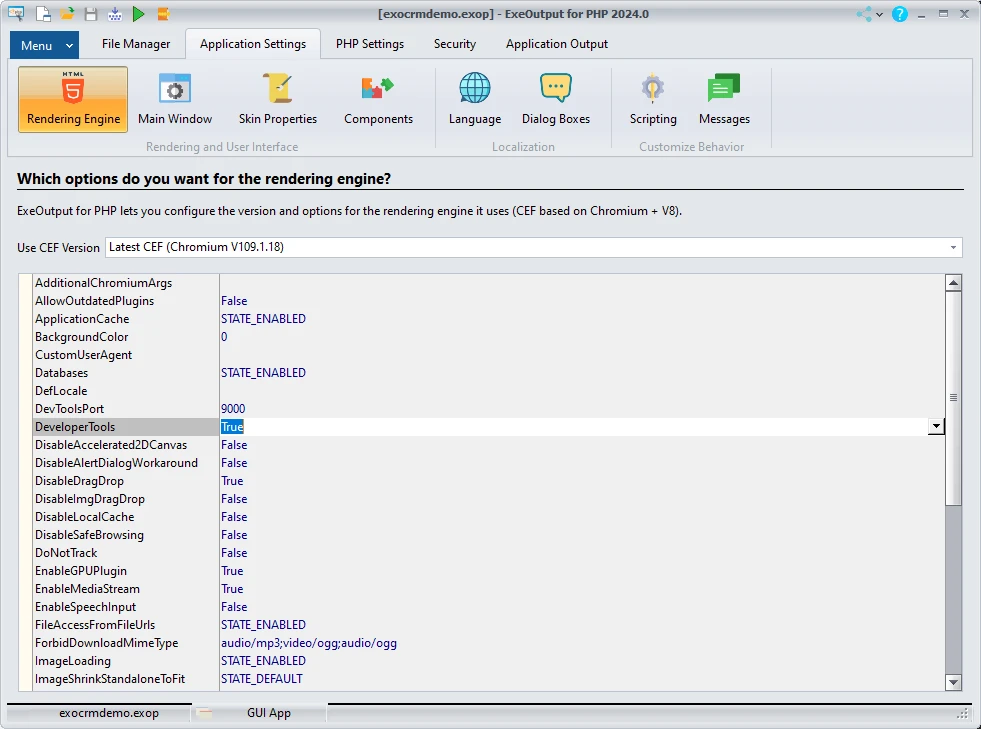Switch to the PHP Settings tab
This screenshot has height=729, width=981.
(x=369, y=44)
